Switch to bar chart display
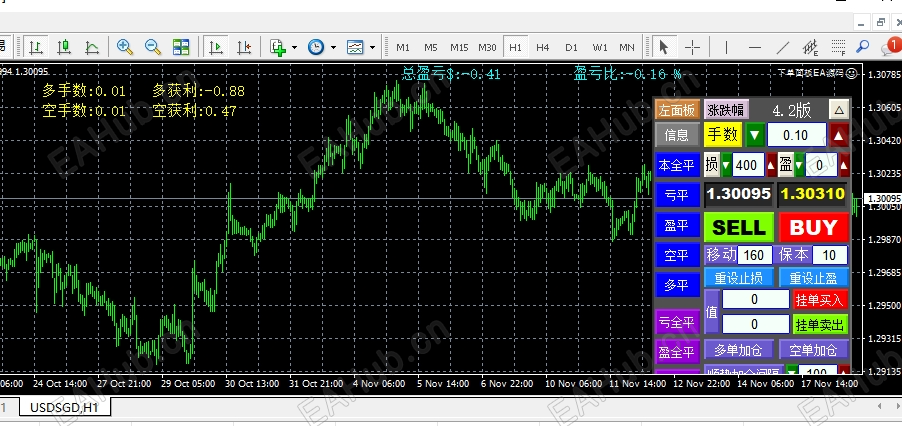Viewport: 902px width, 426px height. [x=36, y=47]
